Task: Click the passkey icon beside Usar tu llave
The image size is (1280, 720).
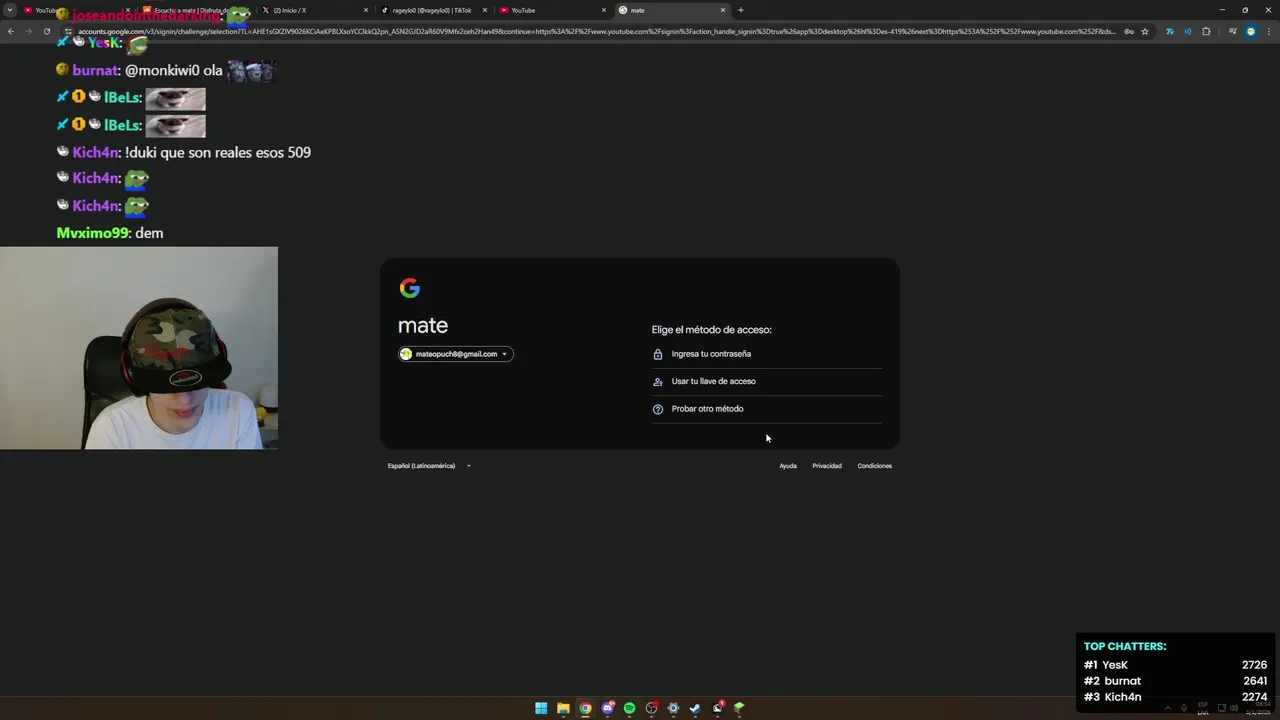Action: pos(658,381)
